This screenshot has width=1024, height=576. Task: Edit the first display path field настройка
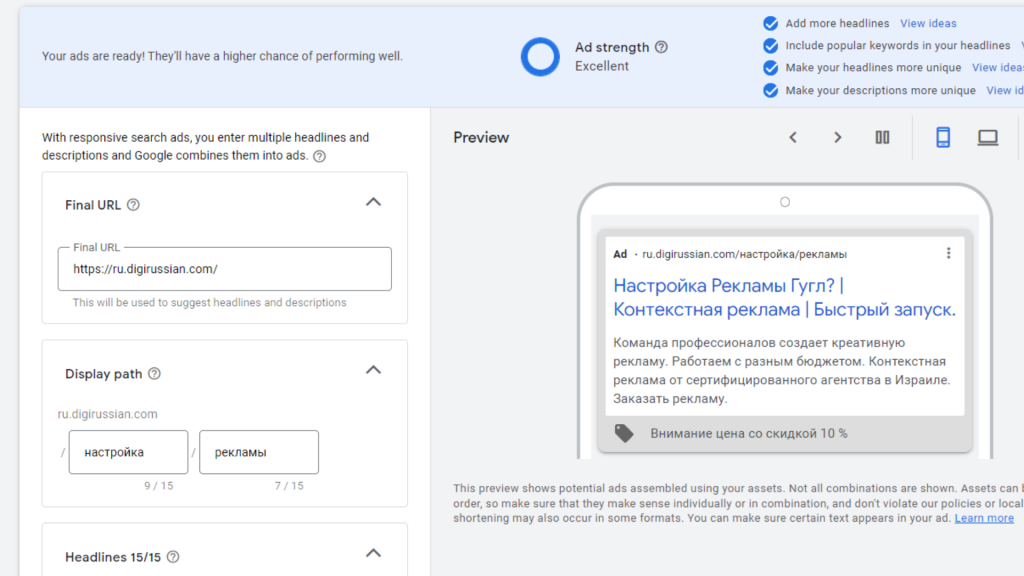pyautogui.click(x=128, y=452)
